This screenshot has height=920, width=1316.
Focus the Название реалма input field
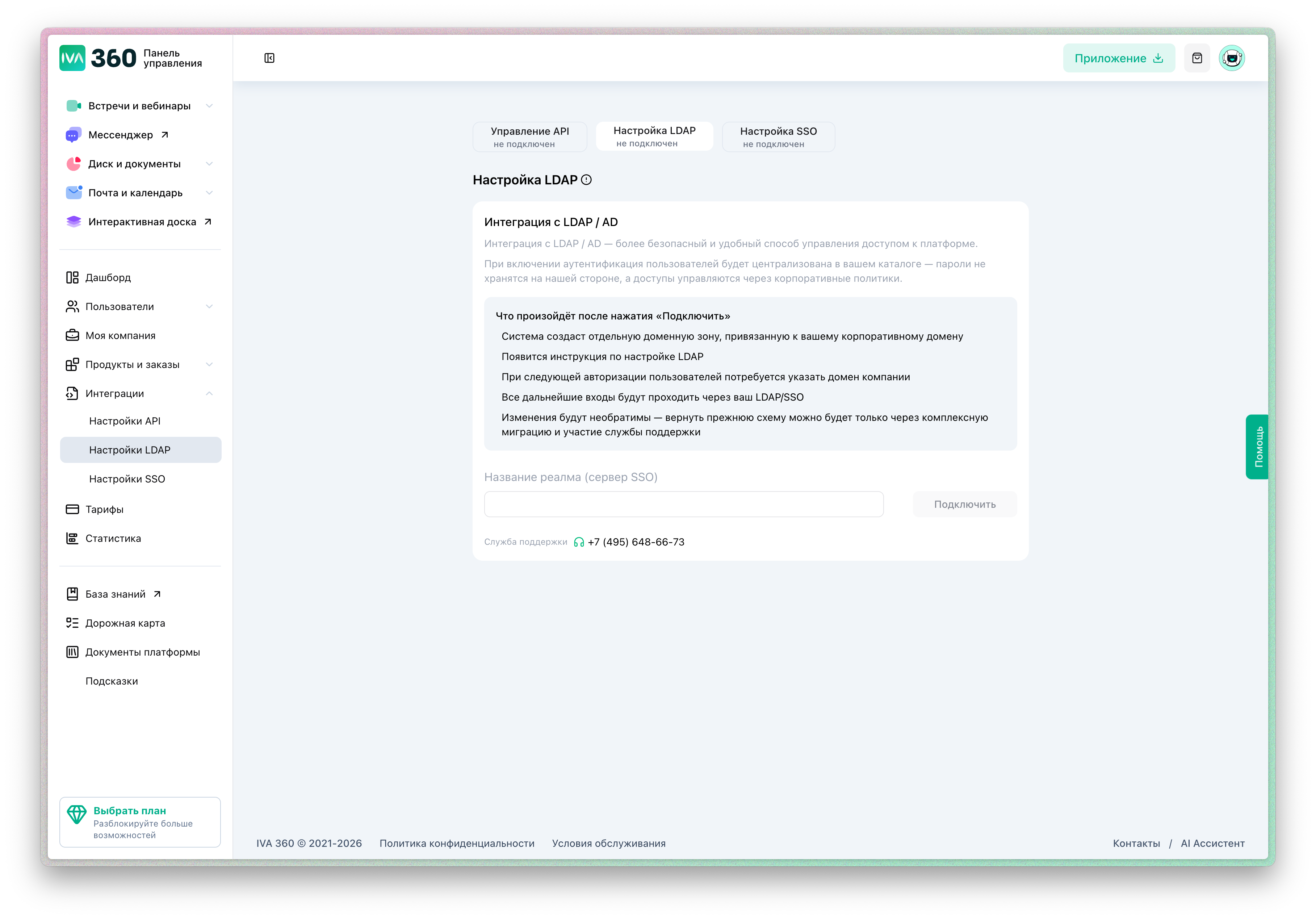click(683, 505)
